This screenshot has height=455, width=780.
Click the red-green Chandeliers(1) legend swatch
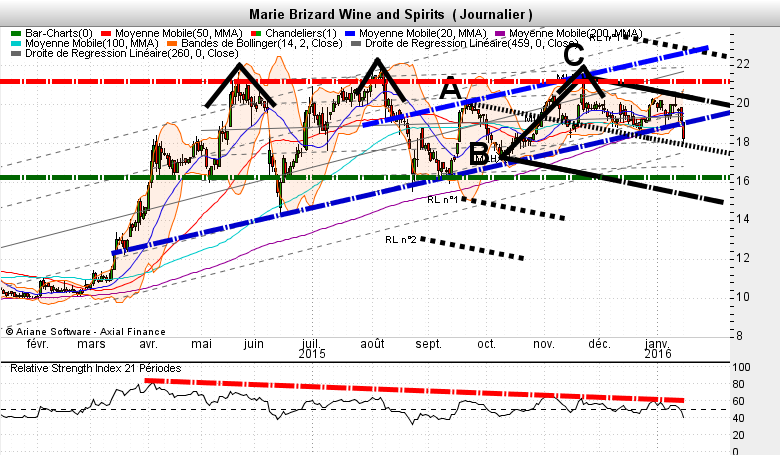[256, 33]
